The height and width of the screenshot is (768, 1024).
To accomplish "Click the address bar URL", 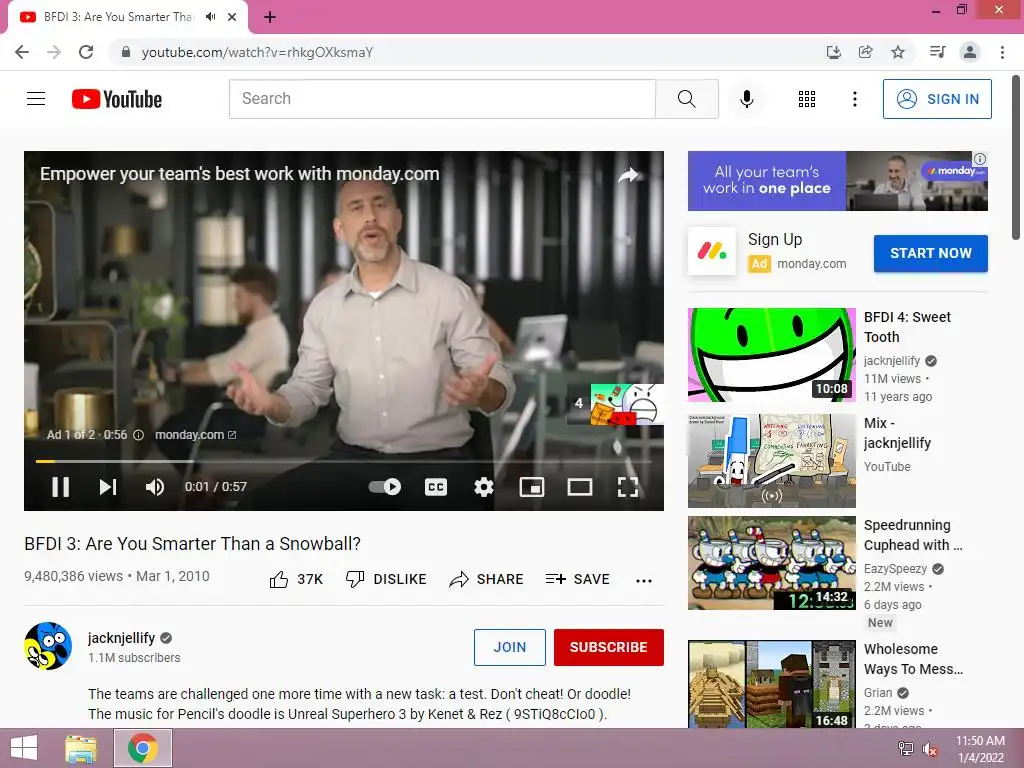I will [x=257, y=52].
